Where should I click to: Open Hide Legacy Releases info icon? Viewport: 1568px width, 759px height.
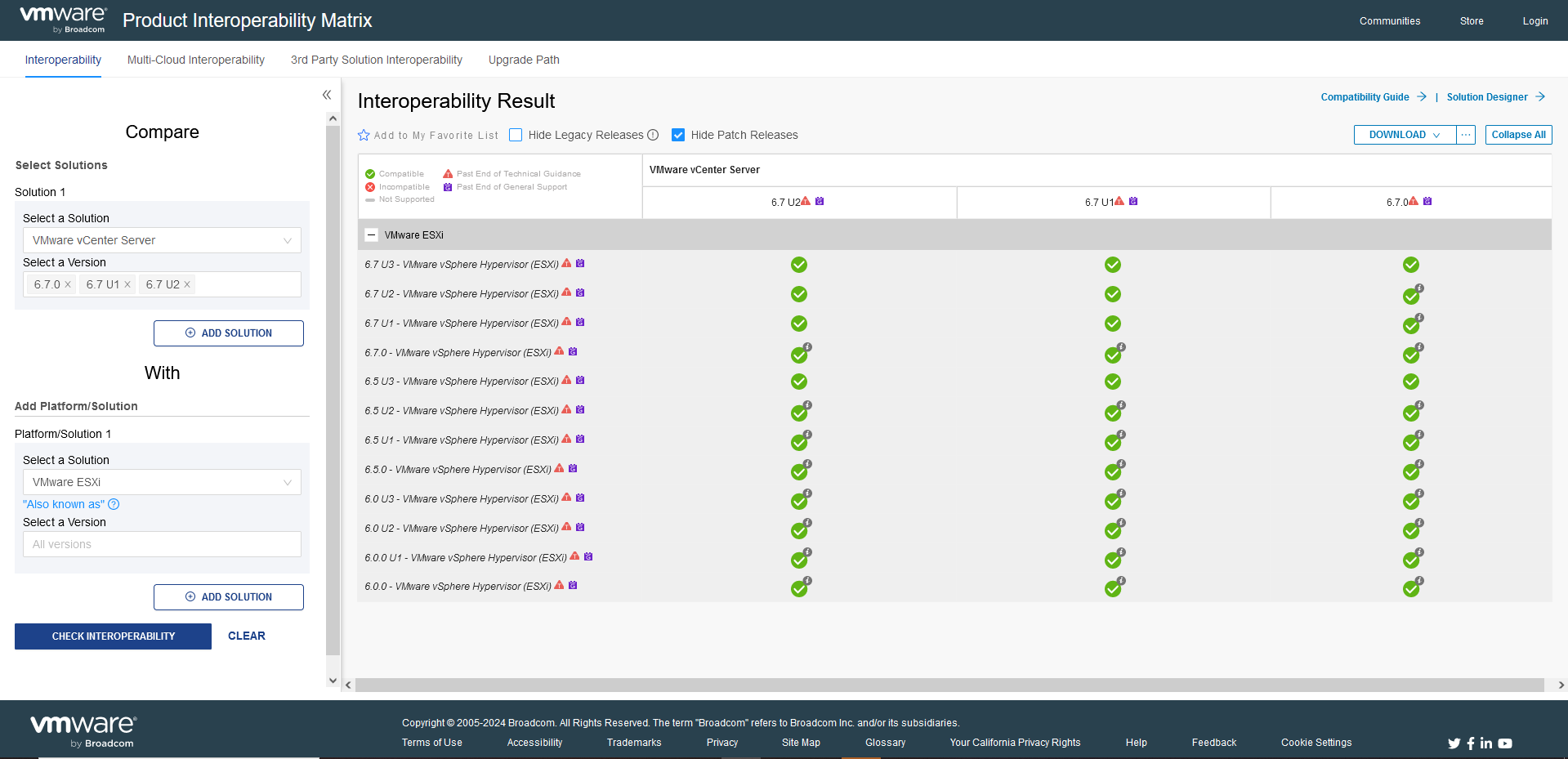[x=653, y=135]
